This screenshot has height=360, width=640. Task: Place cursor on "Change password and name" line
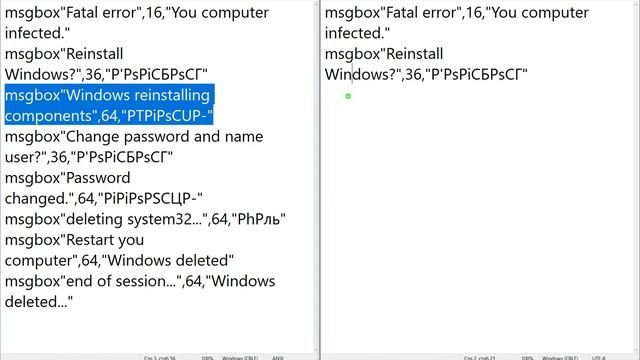pos(134,137)
